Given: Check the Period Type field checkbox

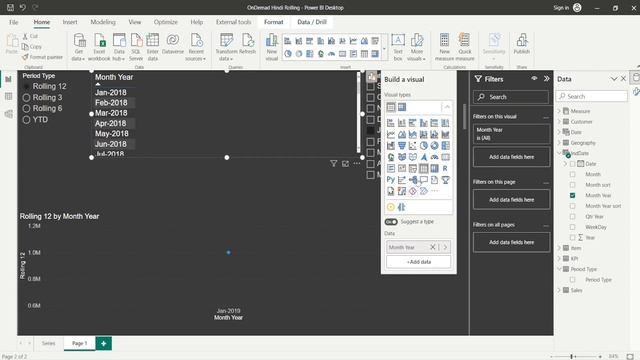Looking at the screenshot, I should [x=572, y=280].
